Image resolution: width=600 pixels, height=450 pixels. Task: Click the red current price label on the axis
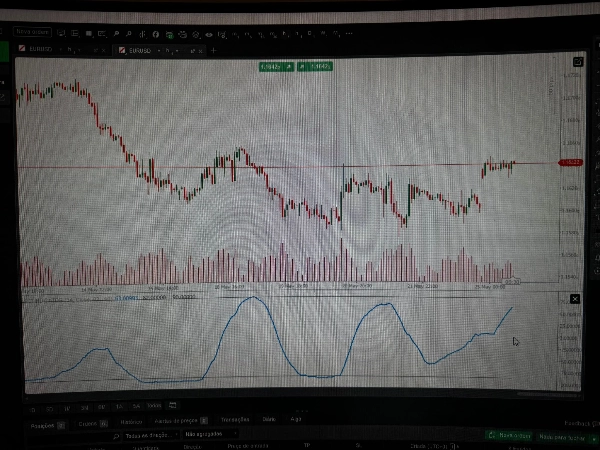[x=571, y=163]
